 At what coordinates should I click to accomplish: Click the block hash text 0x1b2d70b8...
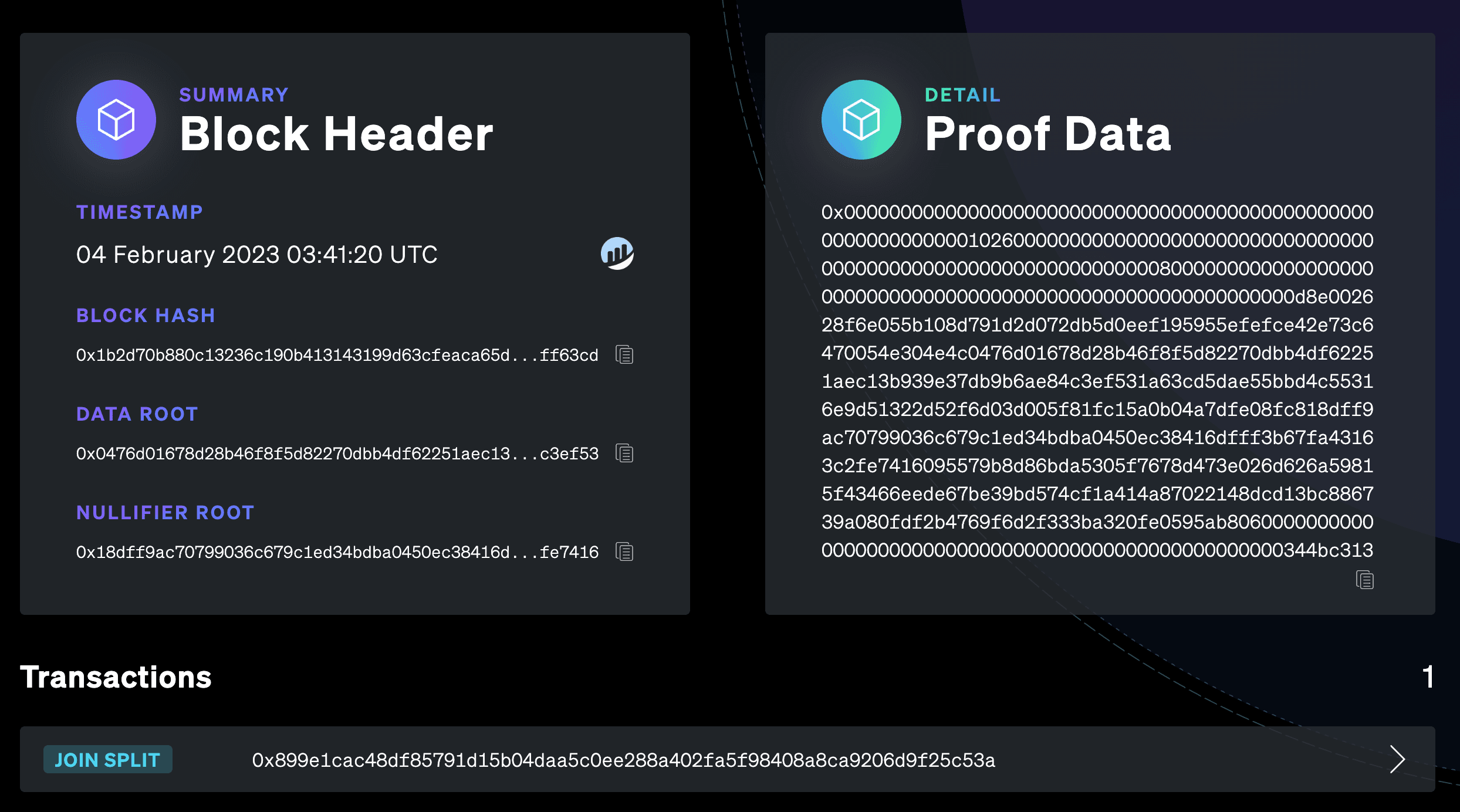point(337,356)
